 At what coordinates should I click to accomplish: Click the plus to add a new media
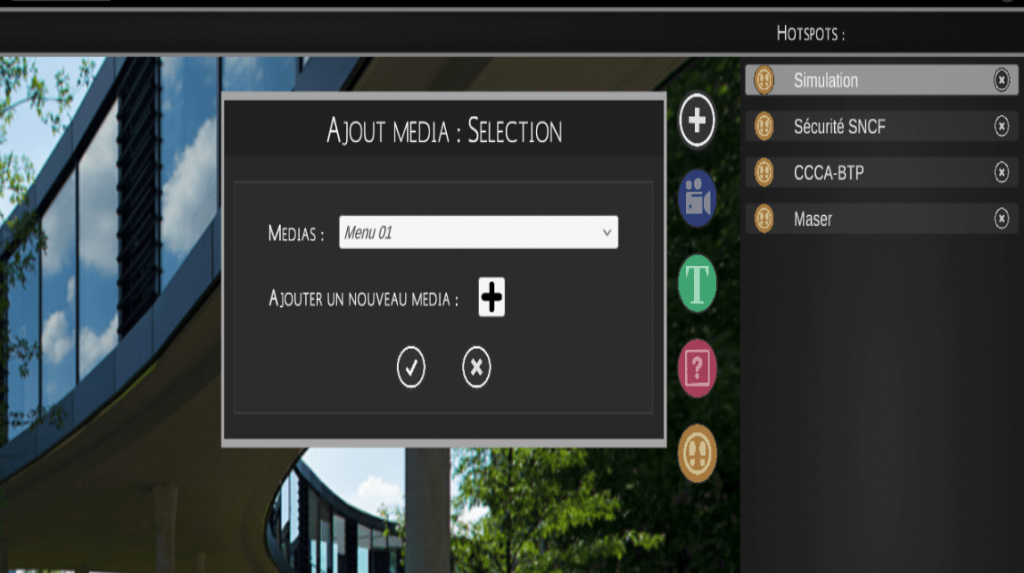(491, 297)
